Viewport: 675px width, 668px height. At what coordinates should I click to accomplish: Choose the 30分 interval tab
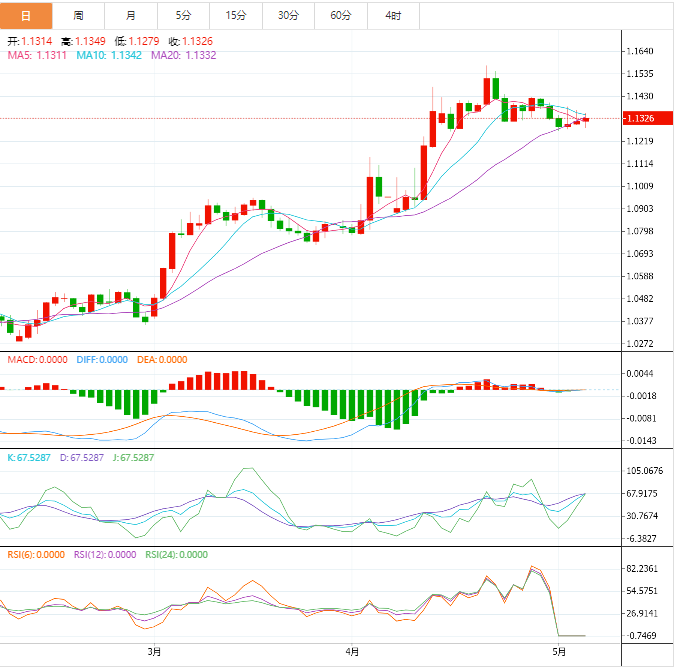pos(288,15)
